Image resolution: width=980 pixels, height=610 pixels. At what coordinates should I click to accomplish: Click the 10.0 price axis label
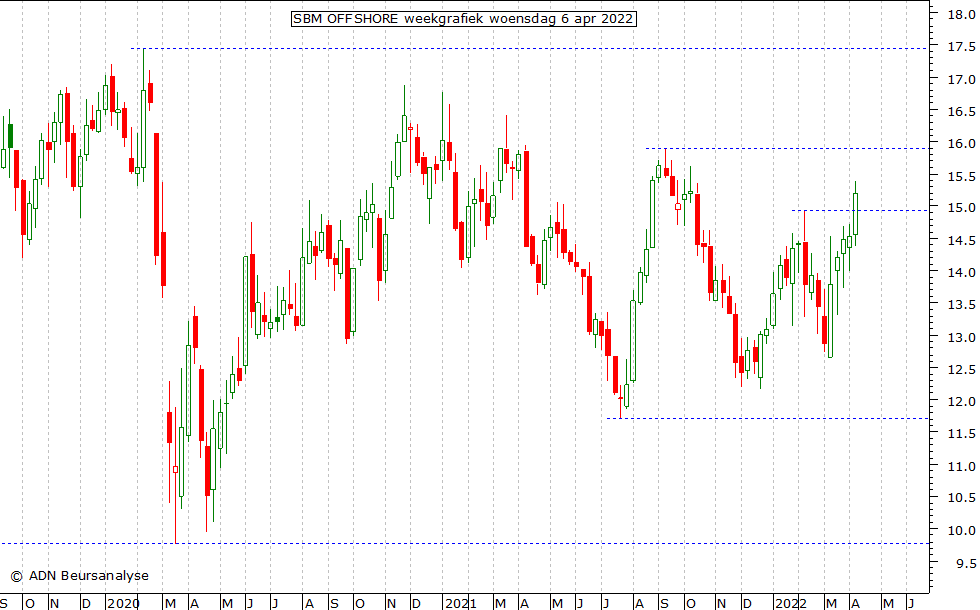[961, 531]
